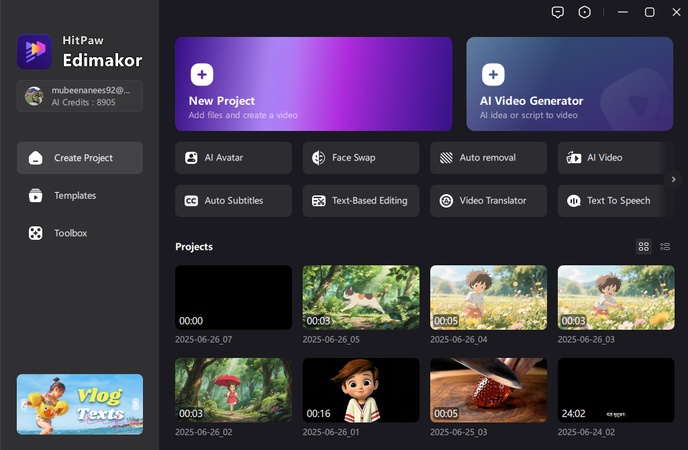
Task: Open the AI Avatar tool
Action: point(233,158)
